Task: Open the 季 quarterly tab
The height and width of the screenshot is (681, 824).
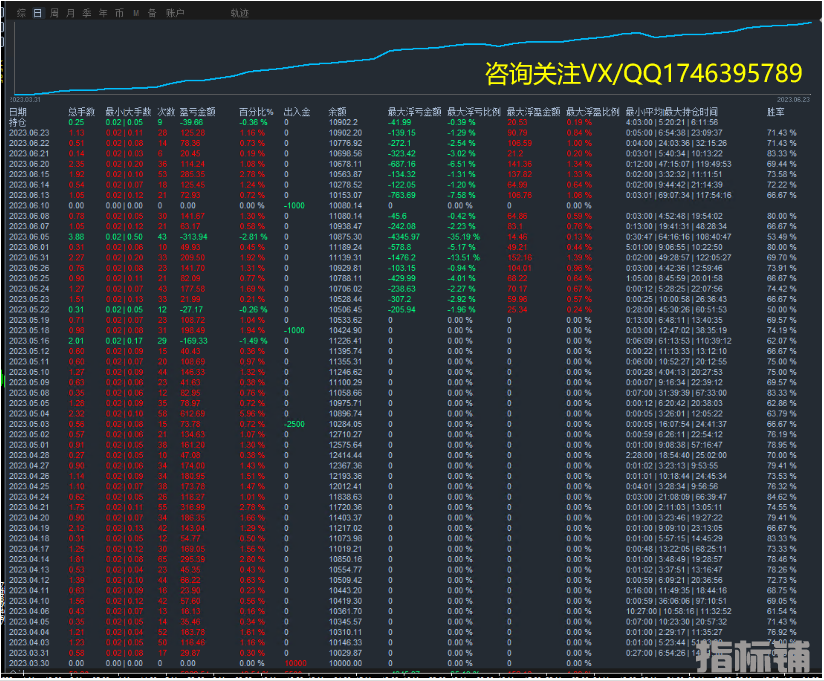Action: pos(87,13)
